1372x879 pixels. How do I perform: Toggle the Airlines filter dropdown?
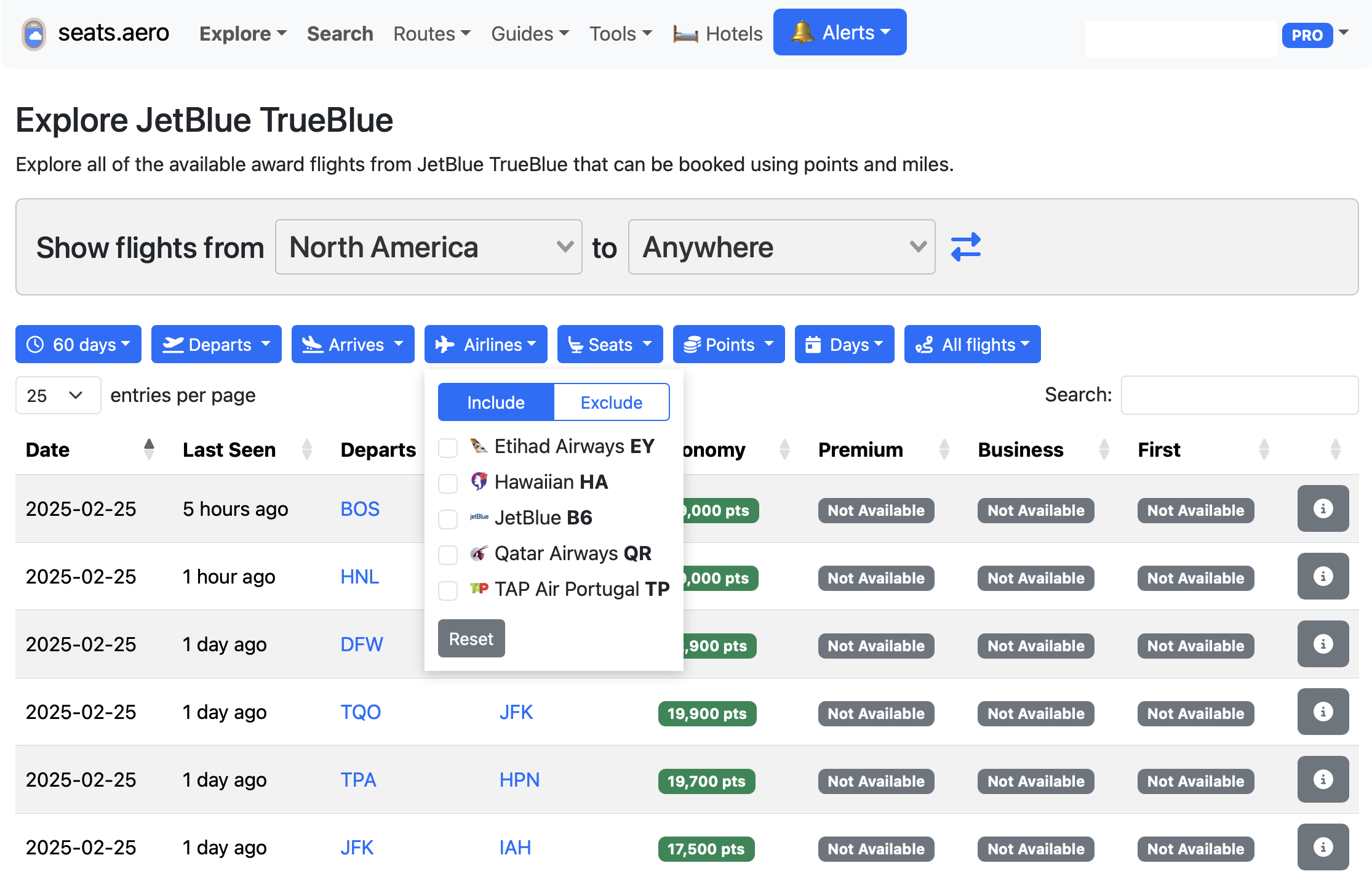pyautogui.click(x=485, y=344)
